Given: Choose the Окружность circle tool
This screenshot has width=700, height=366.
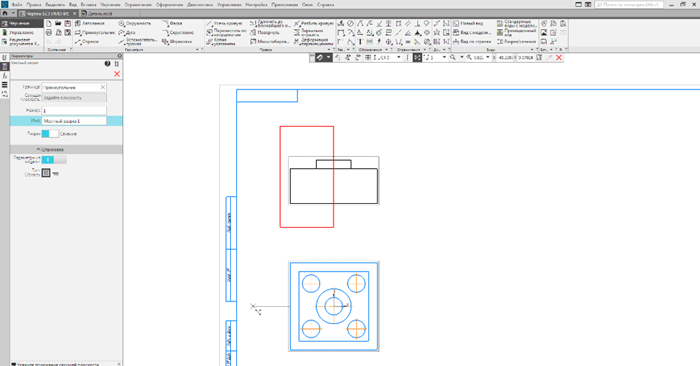Looking at the screenshot, I should 135,23.
